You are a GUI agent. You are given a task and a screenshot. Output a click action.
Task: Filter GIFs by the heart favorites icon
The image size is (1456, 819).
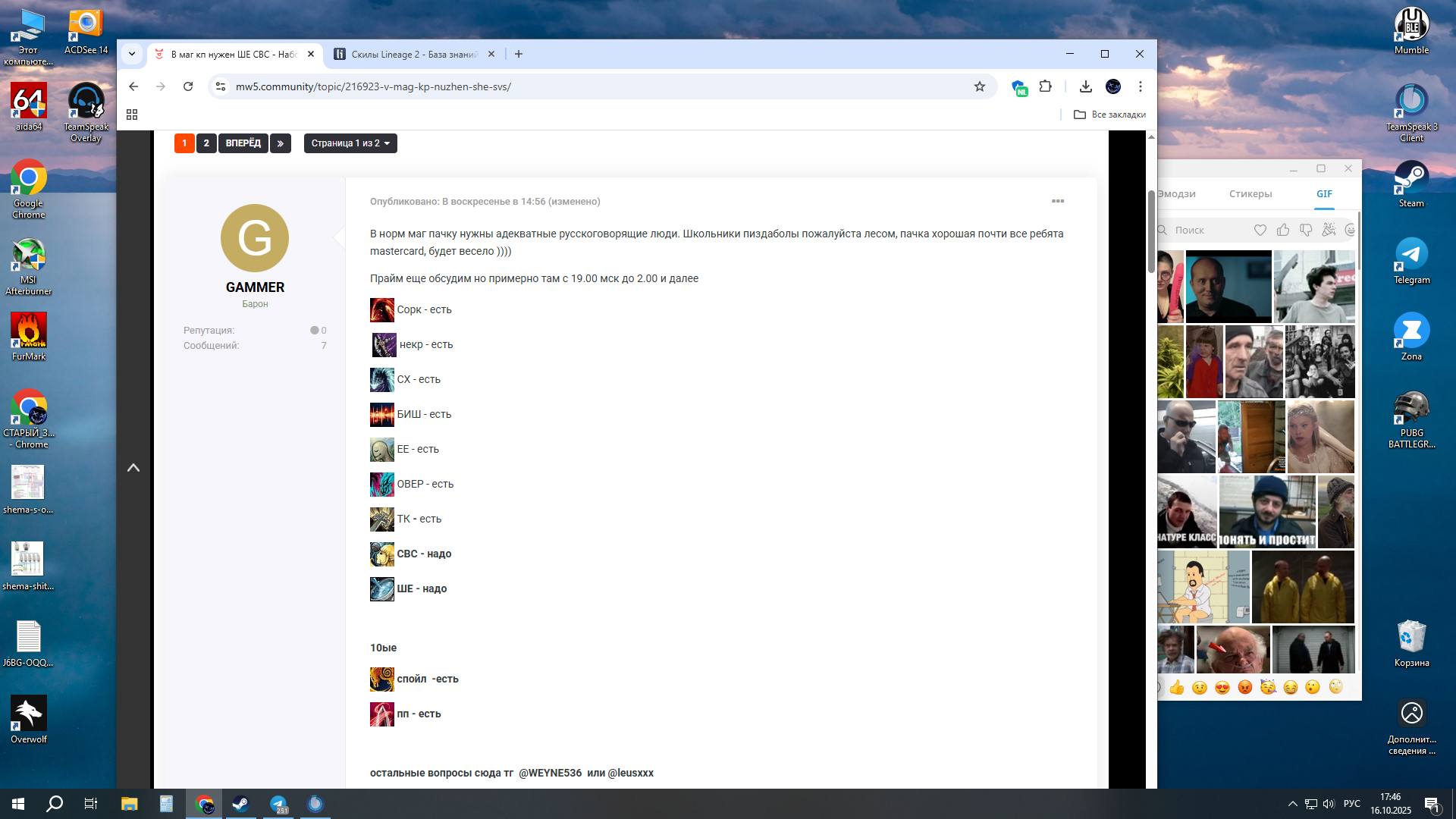[1260, 230]
